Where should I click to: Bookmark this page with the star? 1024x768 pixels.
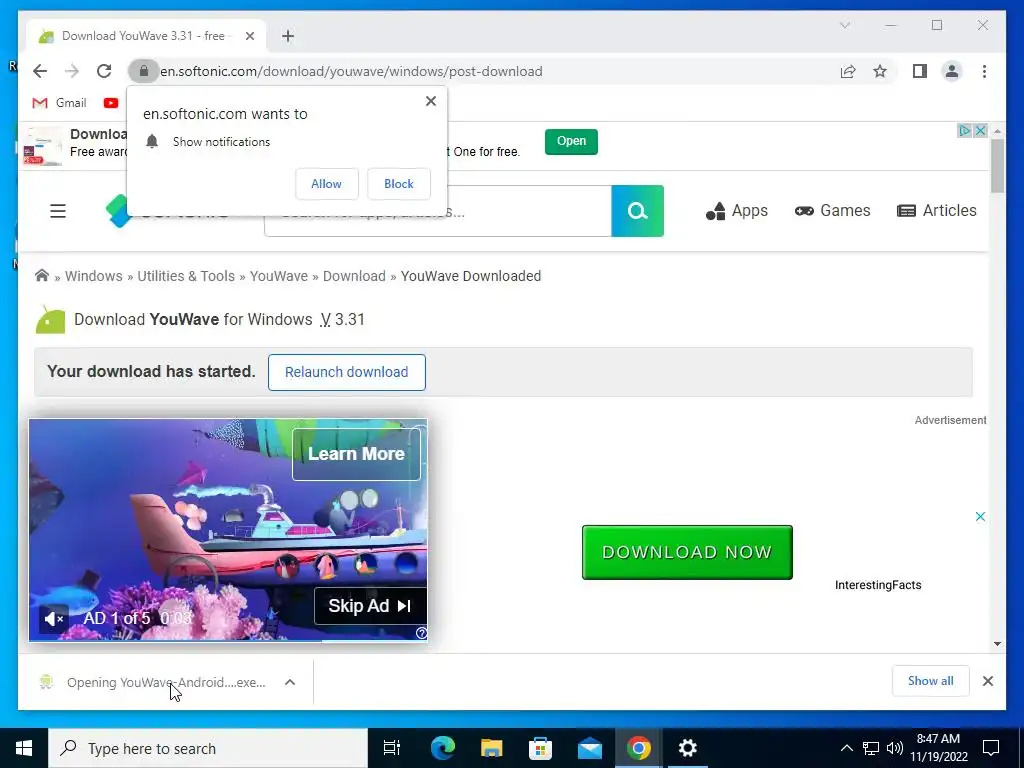click(x=880, y=71)
